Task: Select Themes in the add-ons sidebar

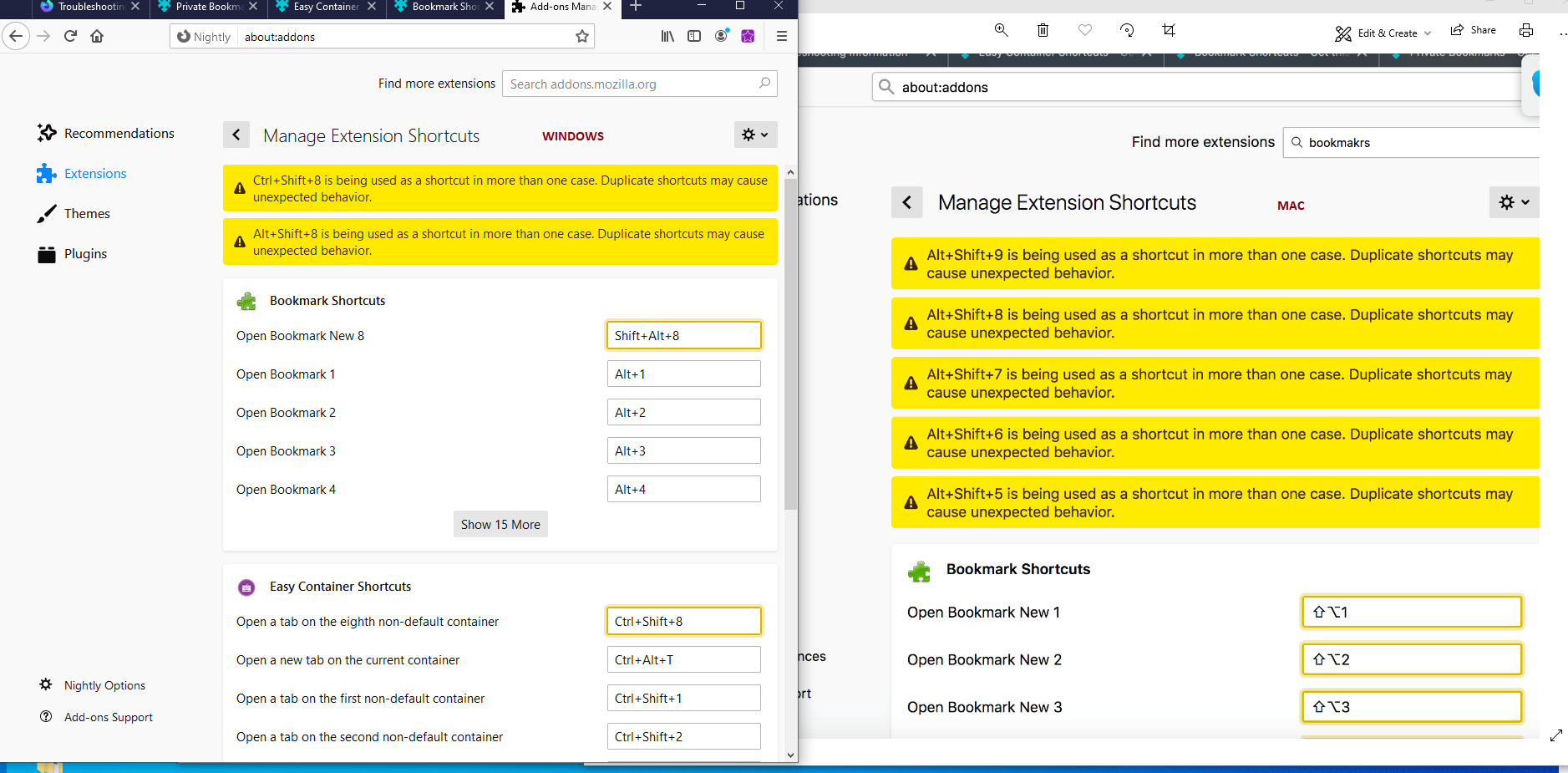Action: 87,214
